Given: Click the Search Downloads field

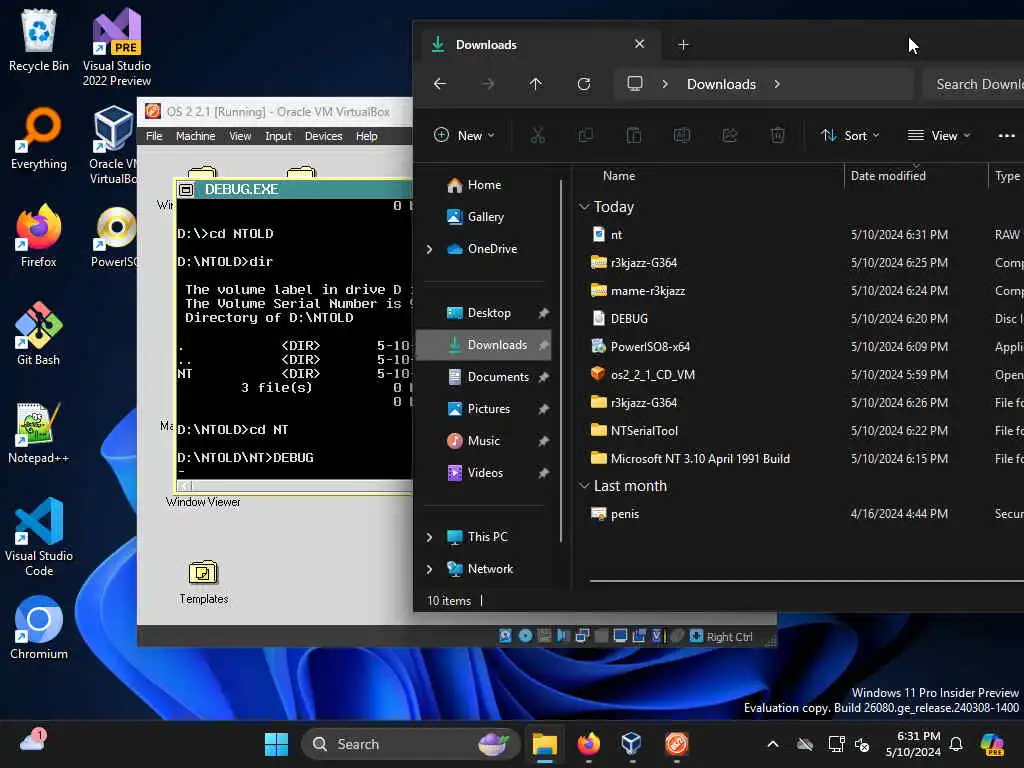Looking at the screenshot, I should [973, 84].
